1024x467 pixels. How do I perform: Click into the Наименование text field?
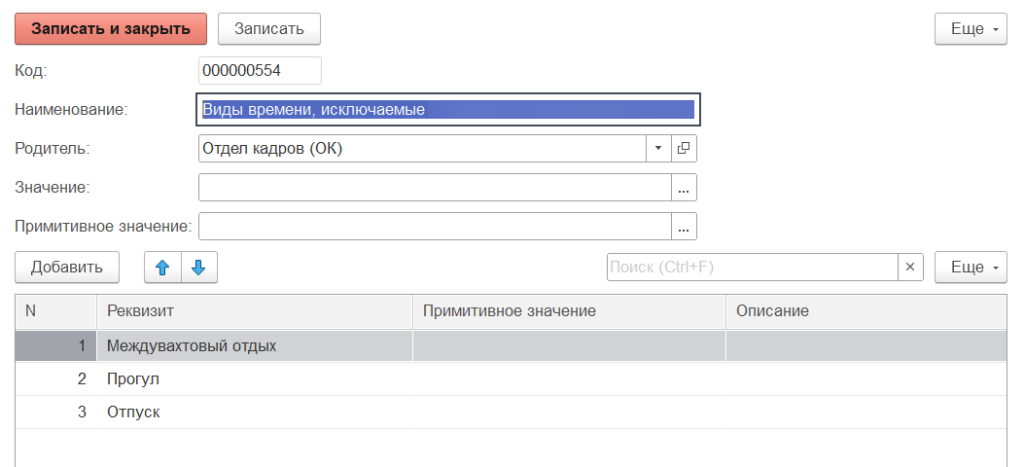coord(448,110)
